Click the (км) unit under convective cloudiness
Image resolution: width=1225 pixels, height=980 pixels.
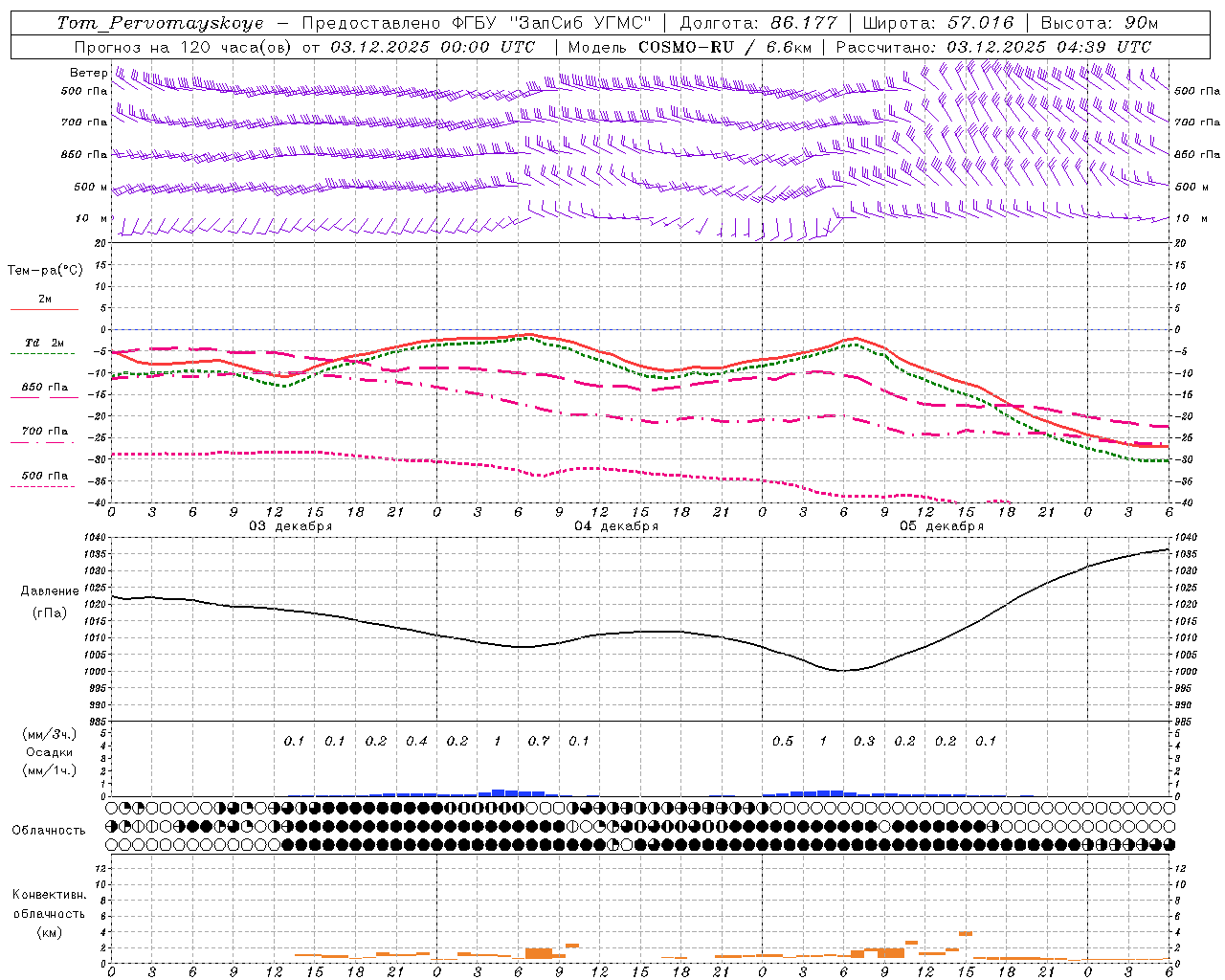click(49, 932)
